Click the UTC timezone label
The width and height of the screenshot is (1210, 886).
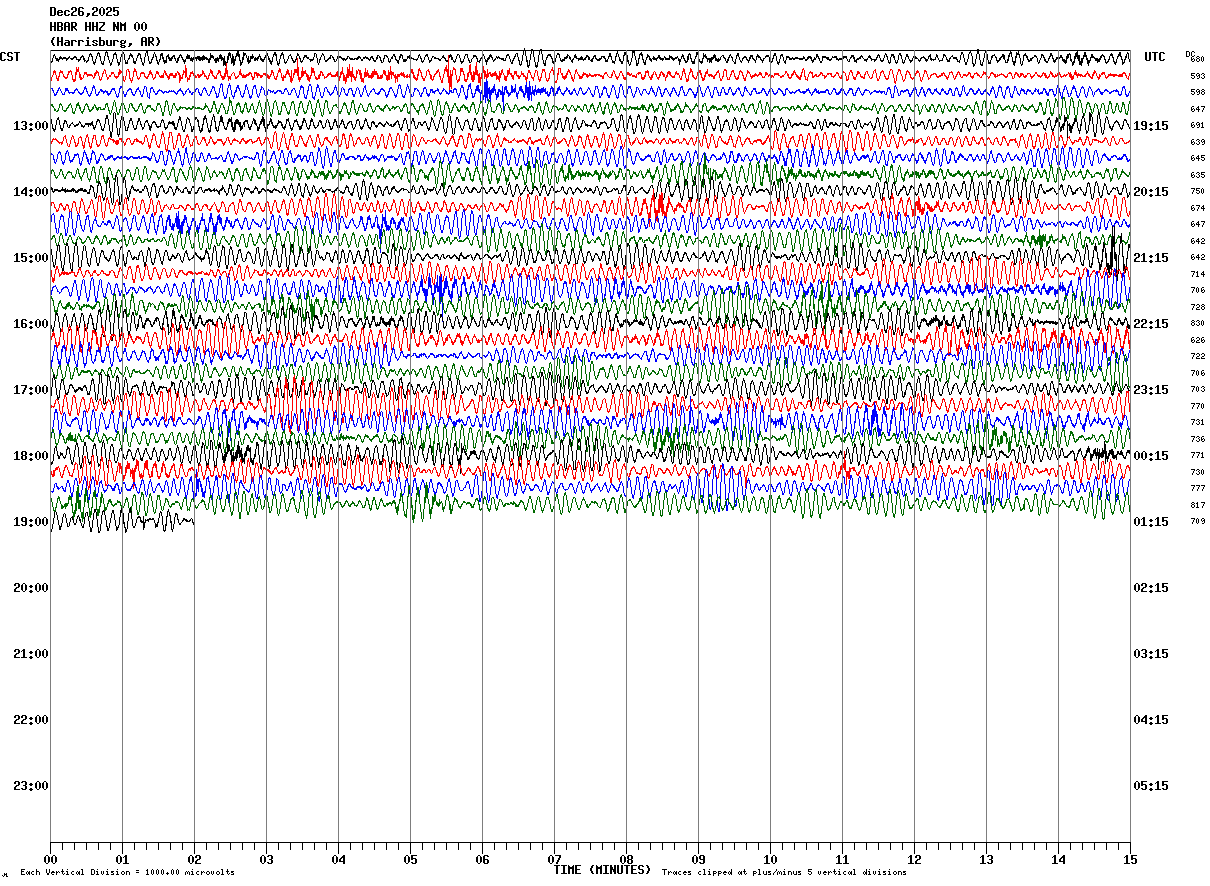point(1155,57)
